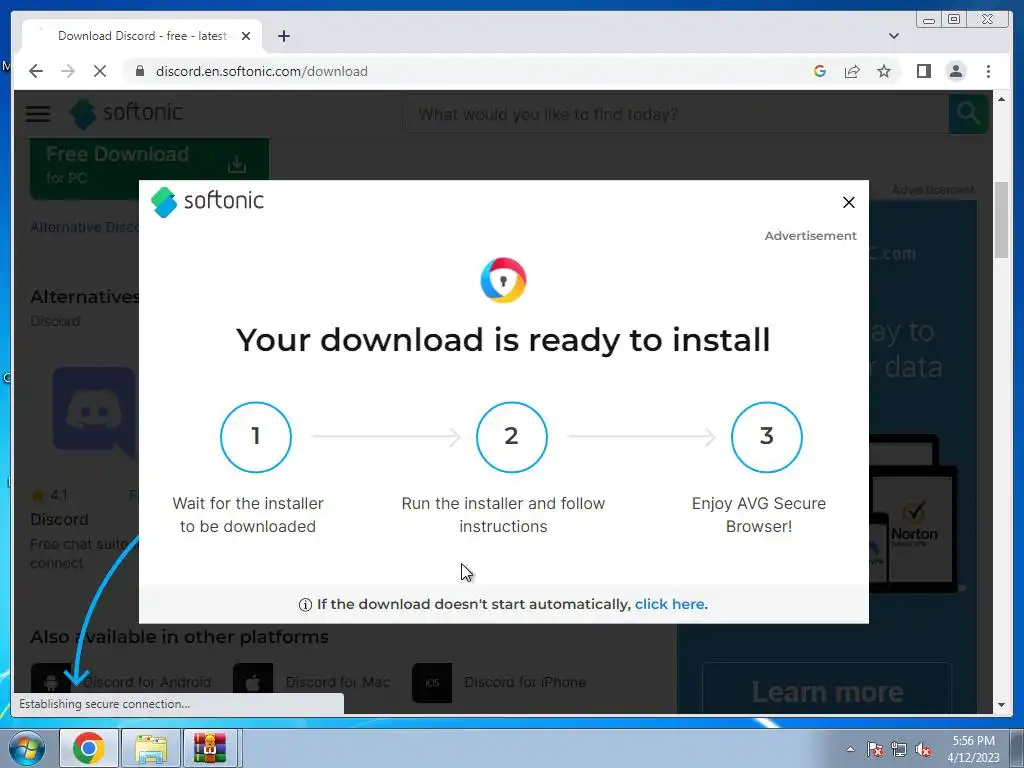Click the AVG Secure Browser logo

503,280
